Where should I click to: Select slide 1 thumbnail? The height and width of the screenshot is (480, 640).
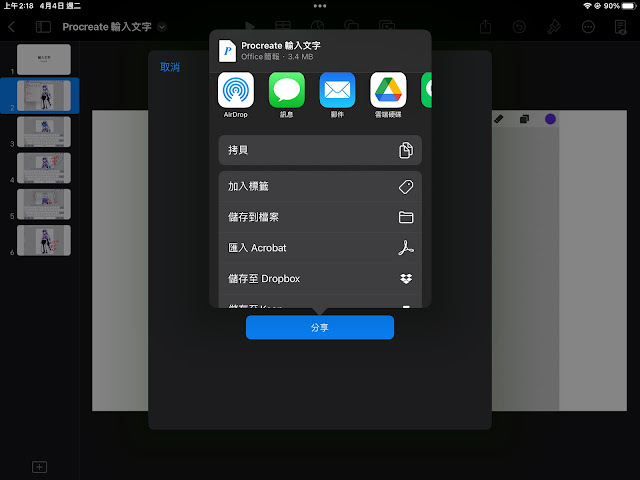44,60
